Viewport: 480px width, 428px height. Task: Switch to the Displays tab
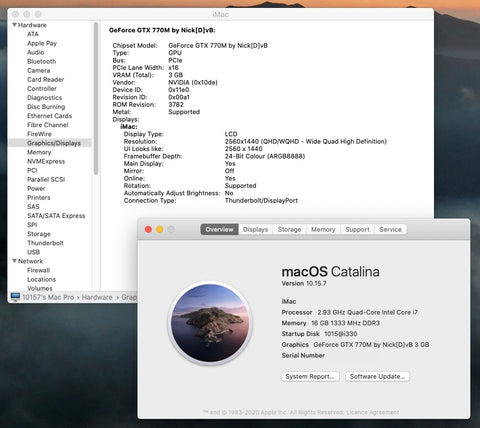pyautogui.click(x=256, y=229)
